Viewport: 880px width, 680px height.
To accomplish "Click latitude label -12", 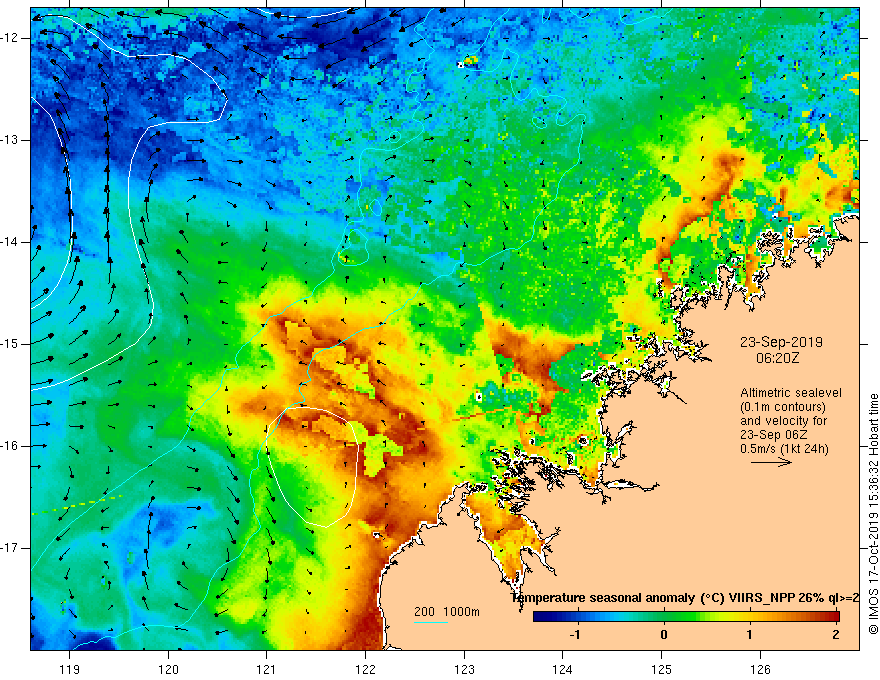I will coord(11,38).
